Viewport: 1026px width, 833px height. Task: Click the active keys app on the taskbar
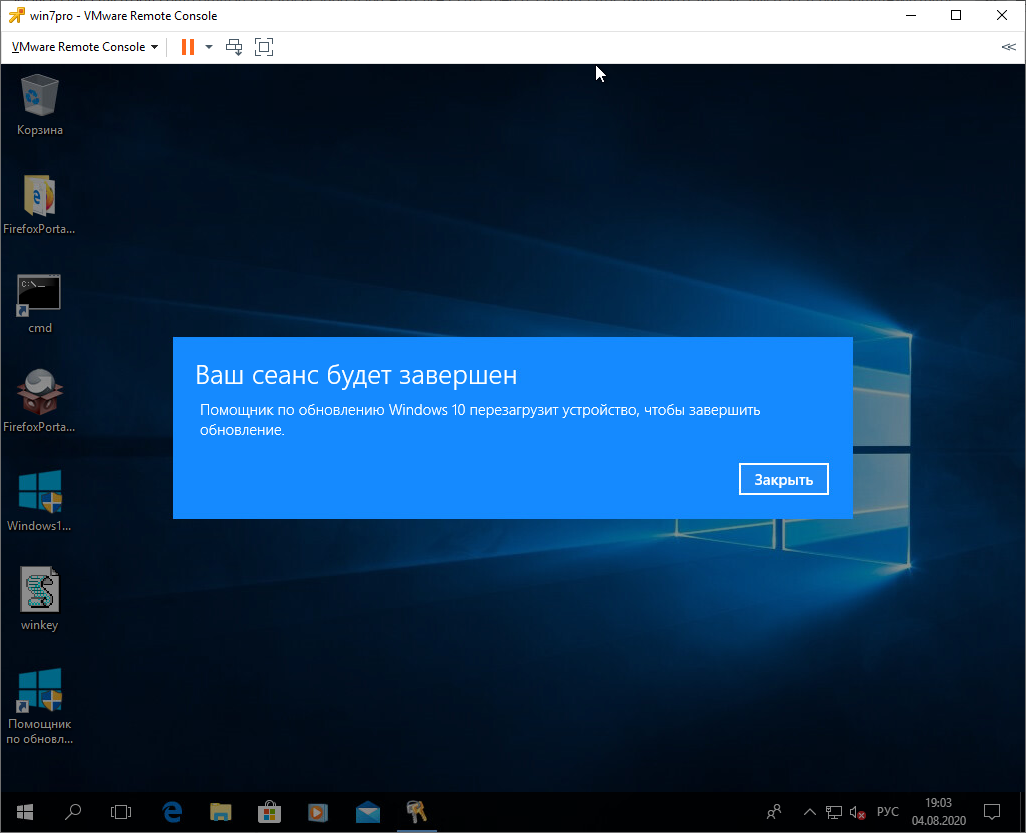(417, 812)
